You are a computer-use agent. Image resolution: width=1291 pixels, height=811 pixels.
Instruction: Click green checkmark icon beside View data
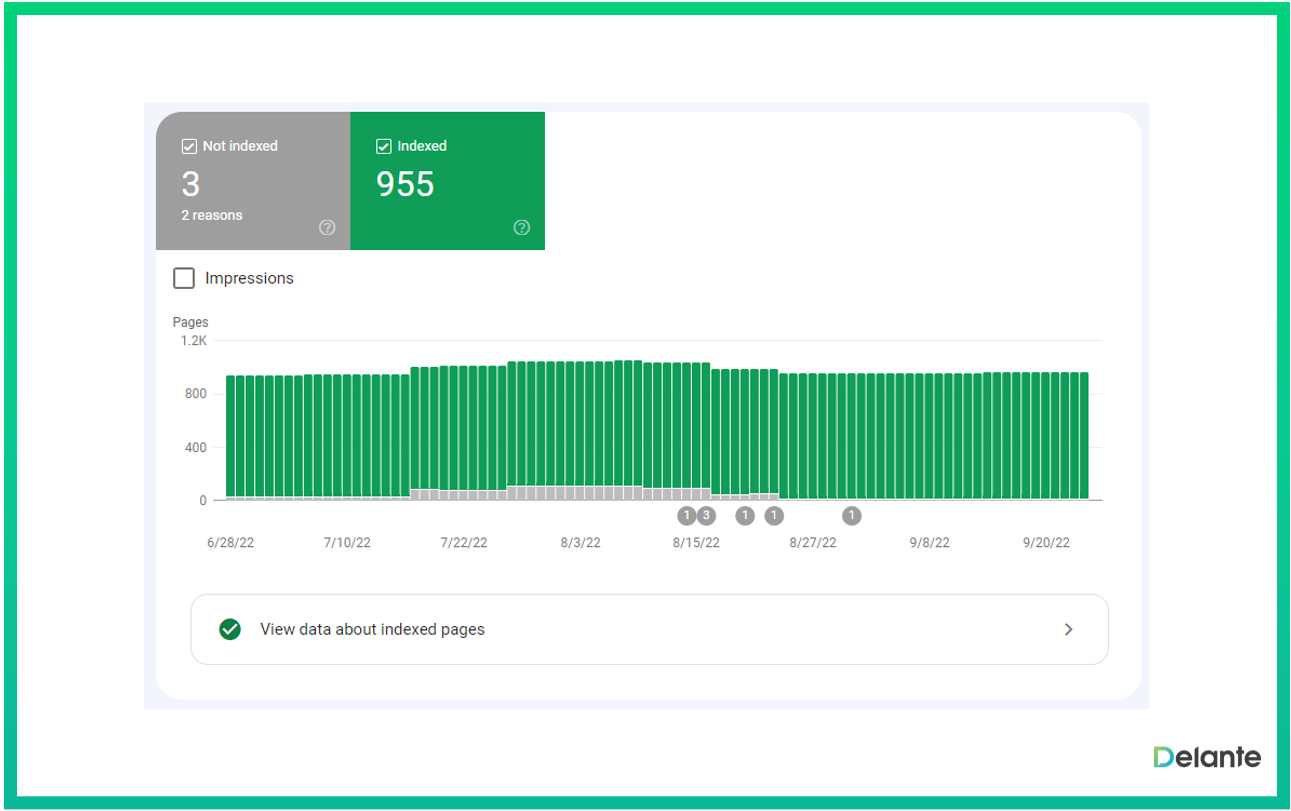click(230, 629)
